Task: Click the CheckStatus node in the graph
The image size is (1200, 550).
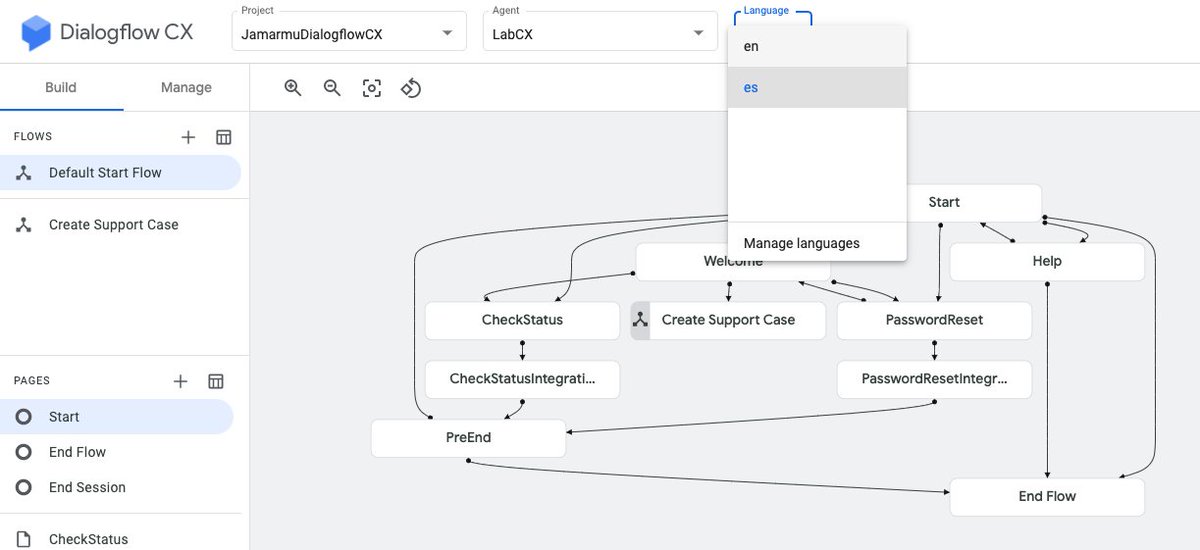Action: (x=522, y=320)
